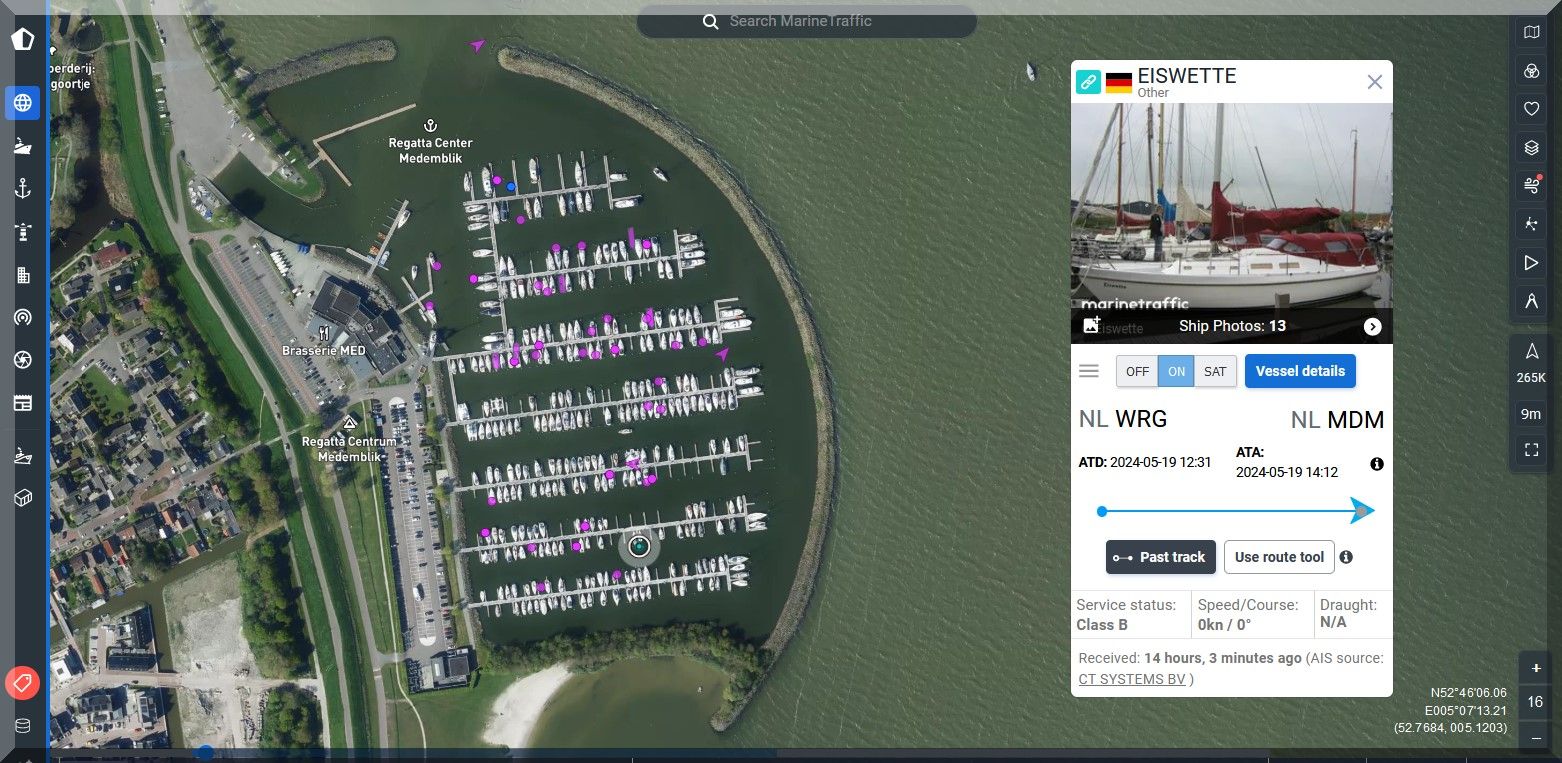Switch vessel tracking toggle to OFF
The image size is (1562, 763).
click(x=1137, y=371)
